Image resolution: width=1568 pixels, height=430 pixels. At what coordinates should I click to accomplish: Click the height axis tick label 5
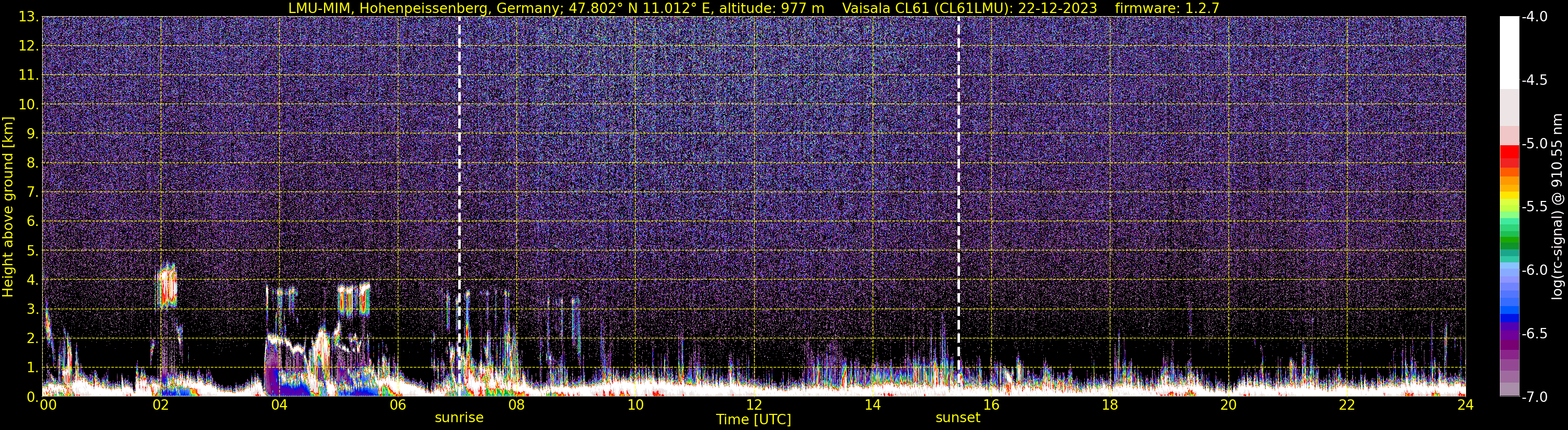33,250
